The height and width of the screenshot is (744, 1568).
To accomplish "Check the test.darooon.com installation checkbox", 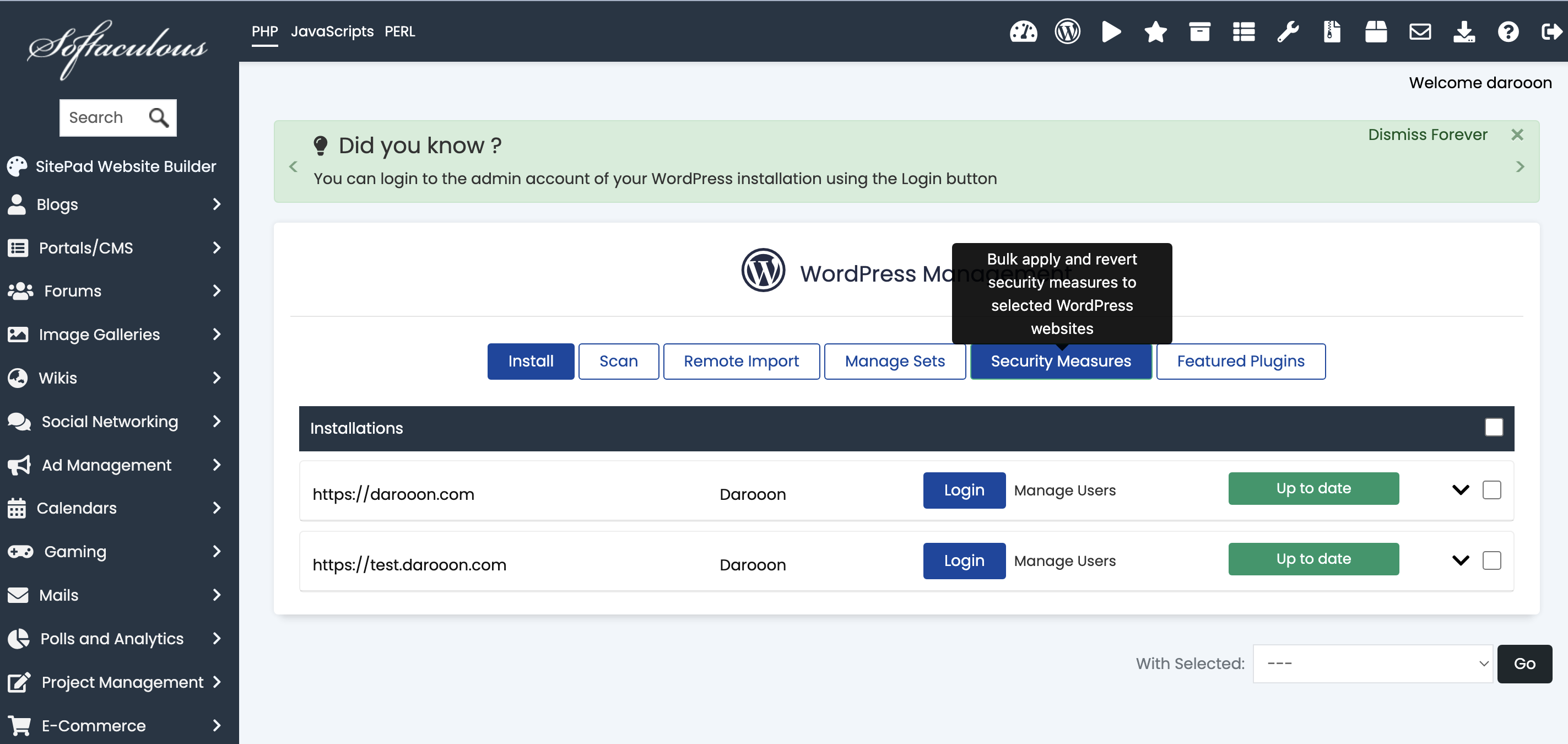I will (x=1491, y=560).
